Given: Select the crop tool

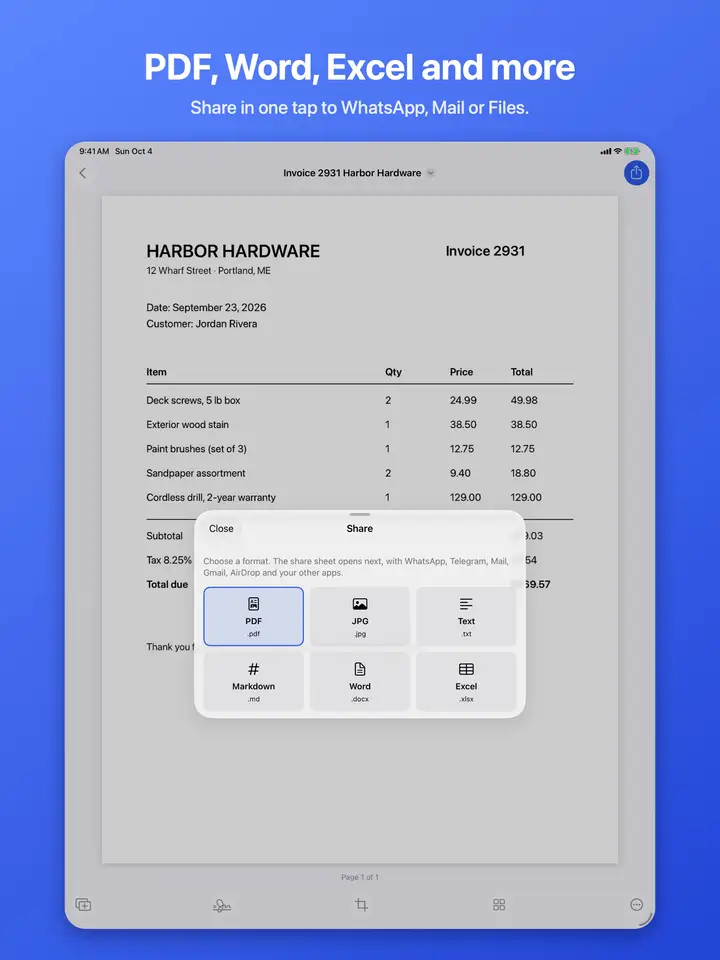Looking at the screenshot, I should (361, 904).
